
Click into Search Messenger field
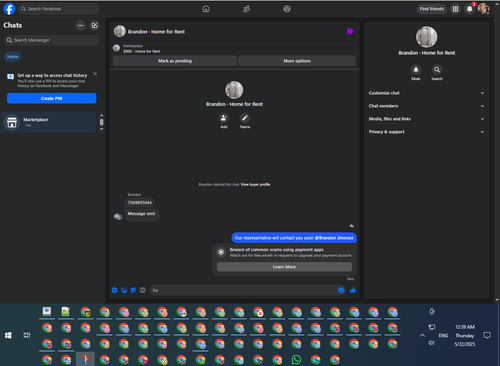tap(52, 40)
